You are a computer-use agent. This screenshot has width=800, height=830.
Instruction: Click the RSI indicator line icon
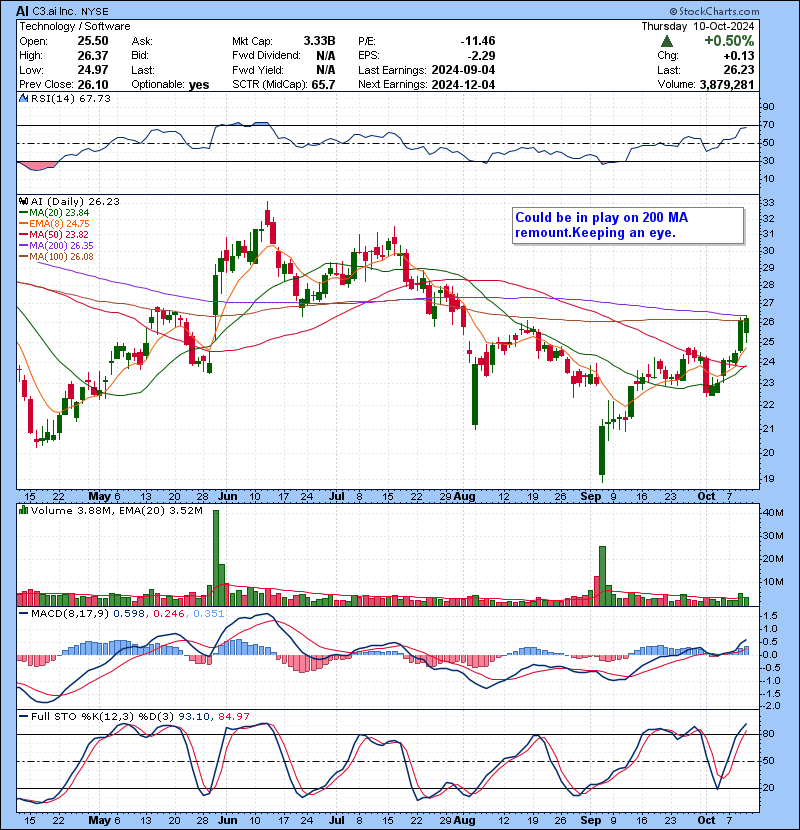pyautogui.click(x=23, y=98)
